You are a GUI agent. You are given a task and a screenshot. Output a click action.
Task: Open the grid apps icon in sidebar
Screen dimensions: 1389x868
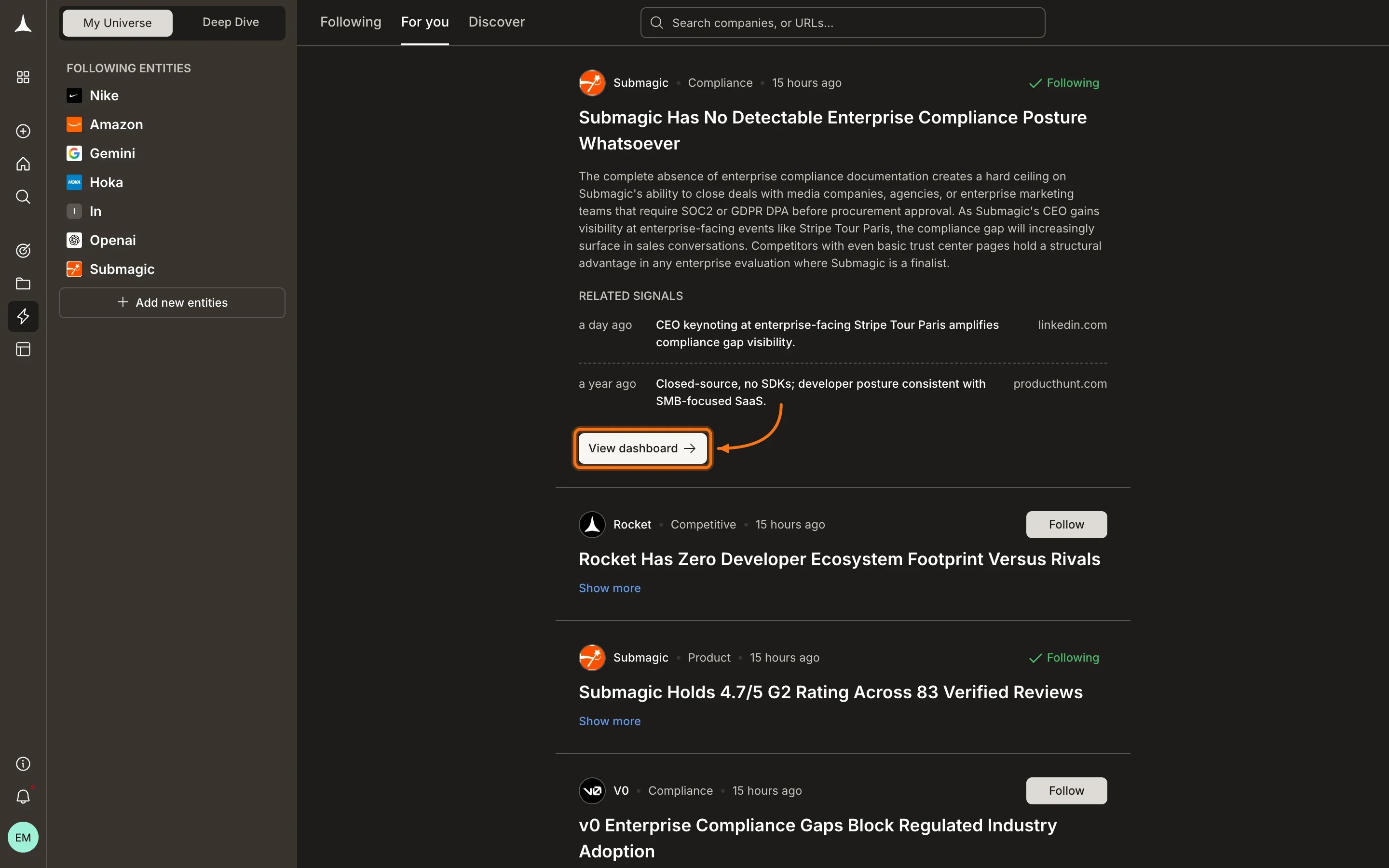click(x=23, y=77)
